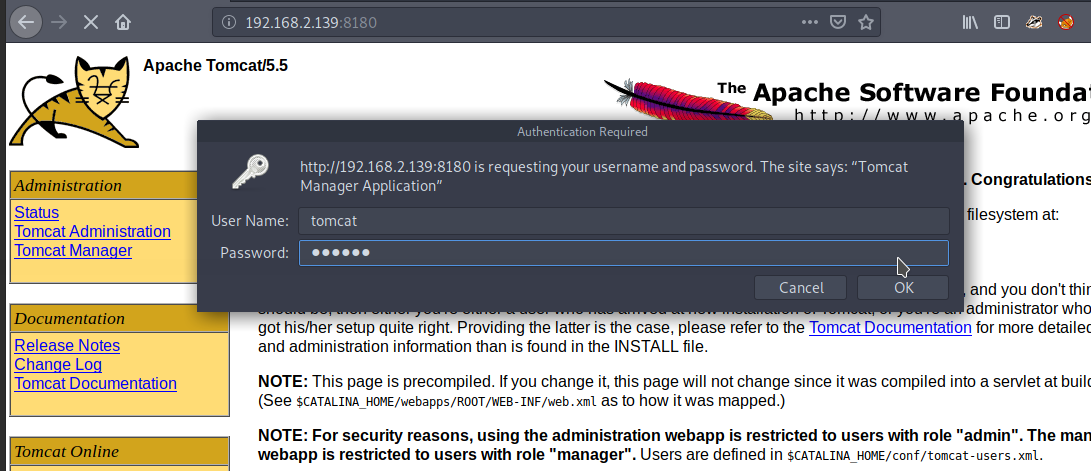This screenshot has height=471, width=1091.
Task: Confirm login with OK button
Action: (903, 287)
